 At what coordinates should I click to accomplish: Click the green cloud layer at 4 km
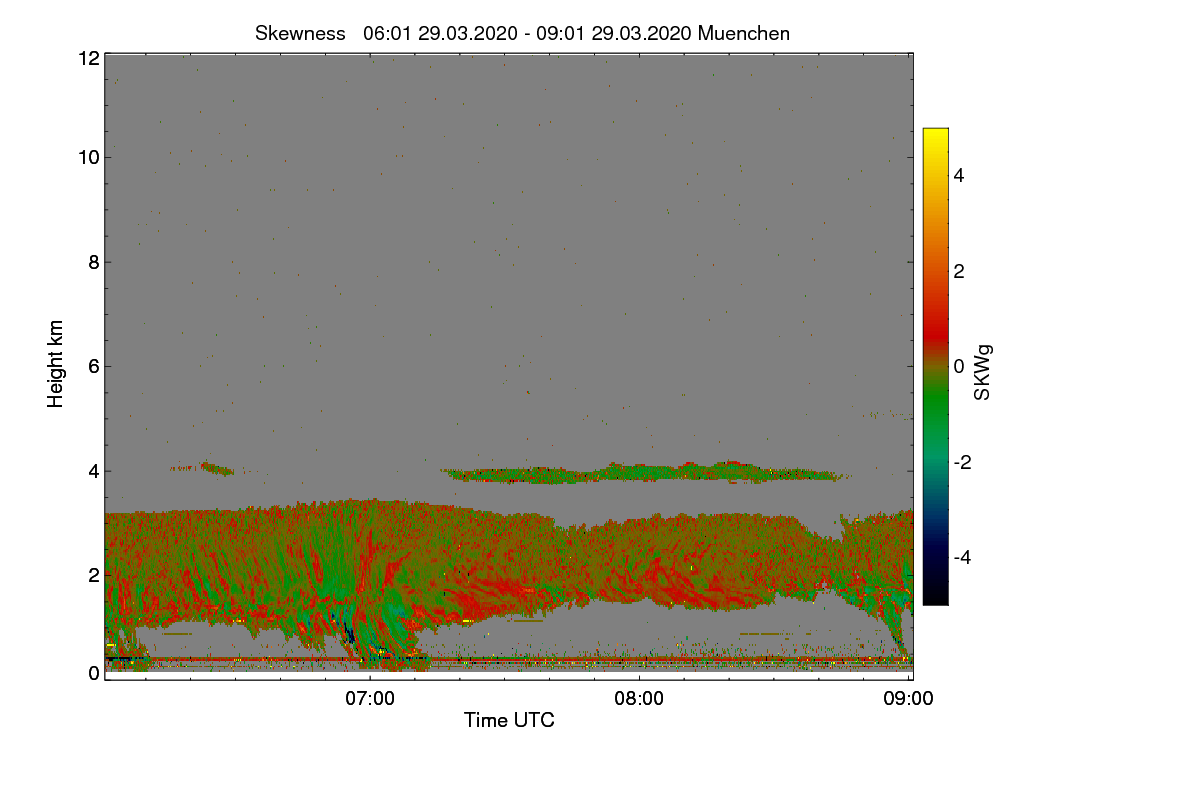point(645,473)
